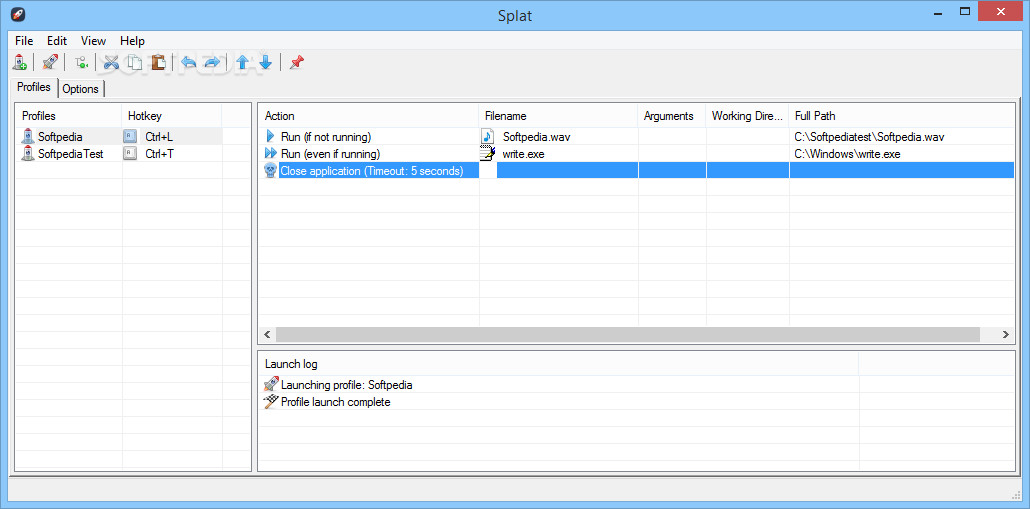1030x509 pixels.
Task: Click the write.exe file icon
Action: pos(487,154)
